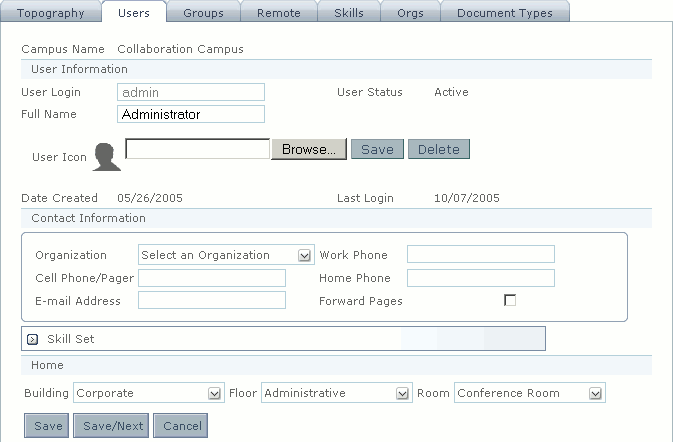Click the bottom Save button

[46, 426]
